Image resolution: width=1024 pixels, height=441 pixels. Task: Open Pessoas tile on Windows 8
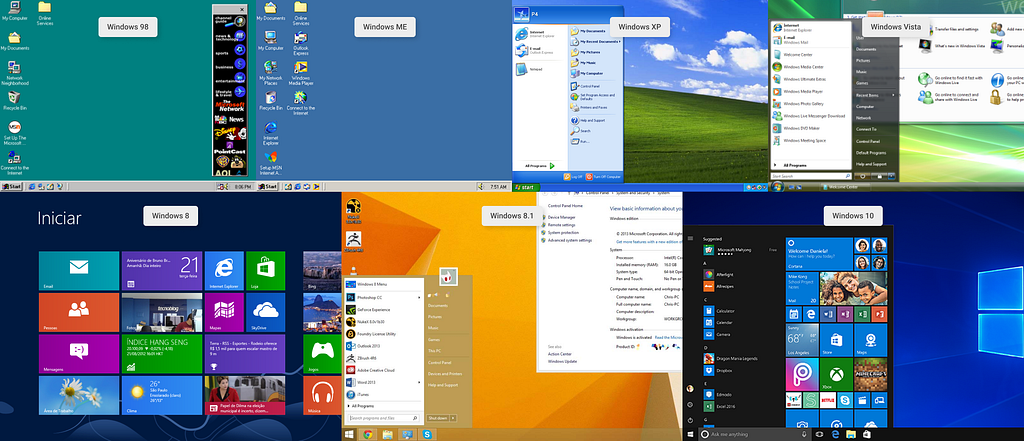(79, 312)
